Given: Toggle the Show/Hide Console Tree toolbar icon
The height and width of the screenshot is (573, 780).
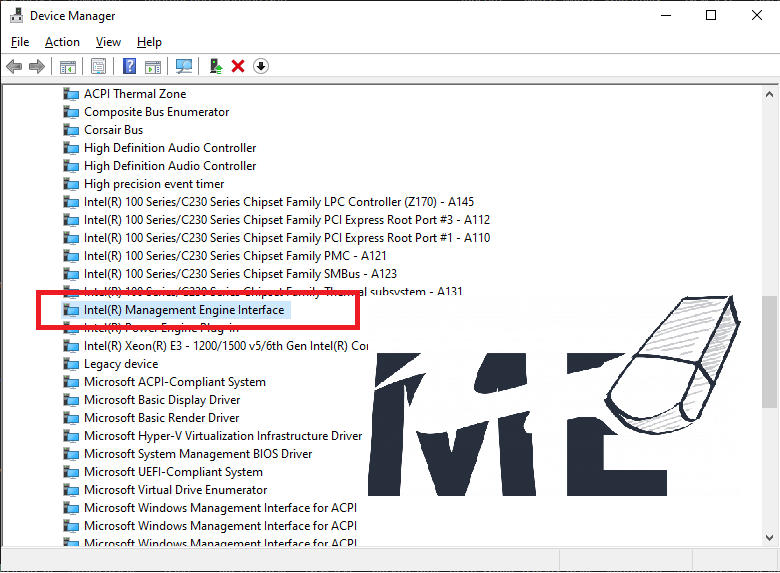Looking at the screenshot, I should click(68, 66).
